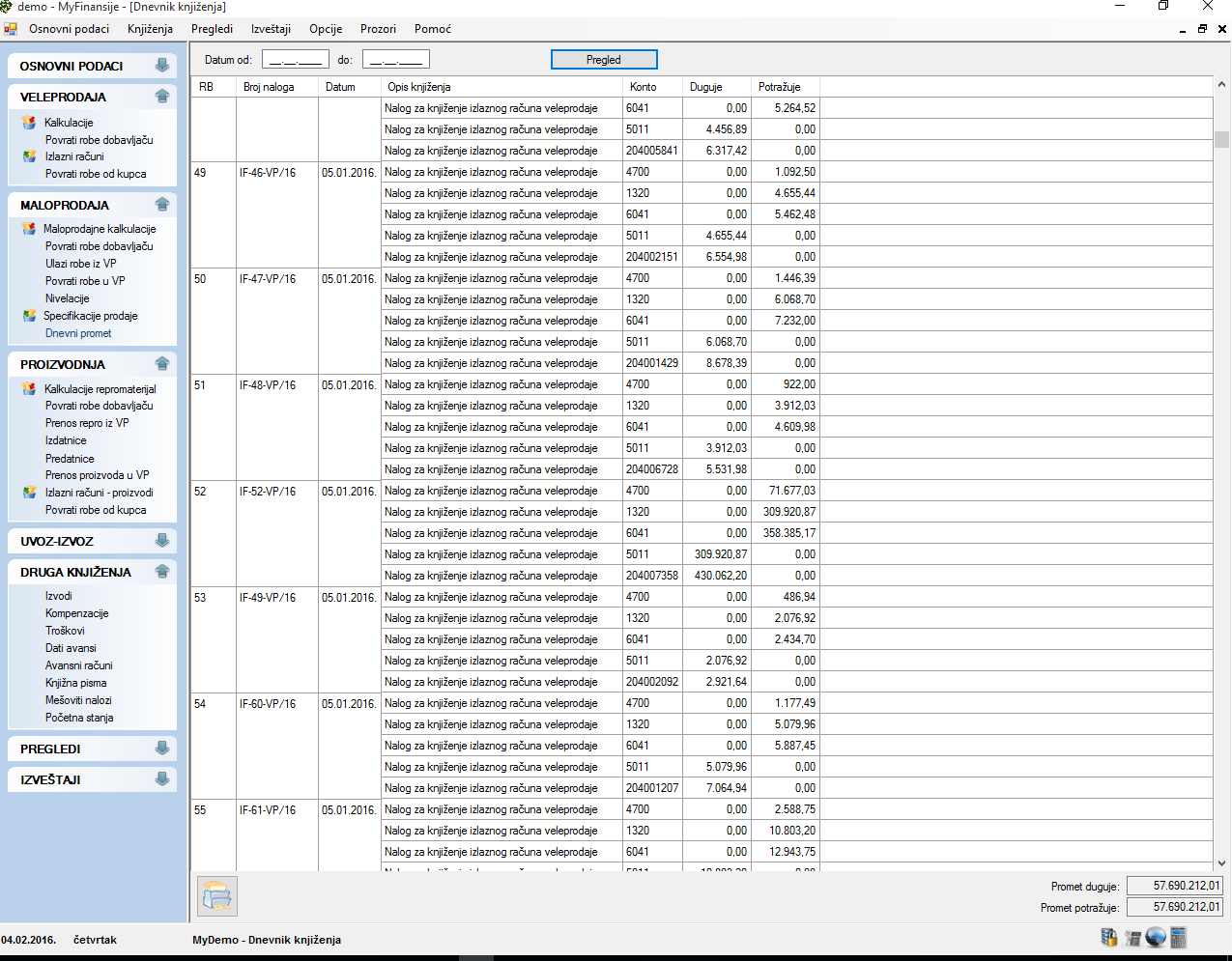Expand the IZVEŠTAJI sidebar section
The width and height of the screenshot is (1232, 961).
click(x=162, y=779)
